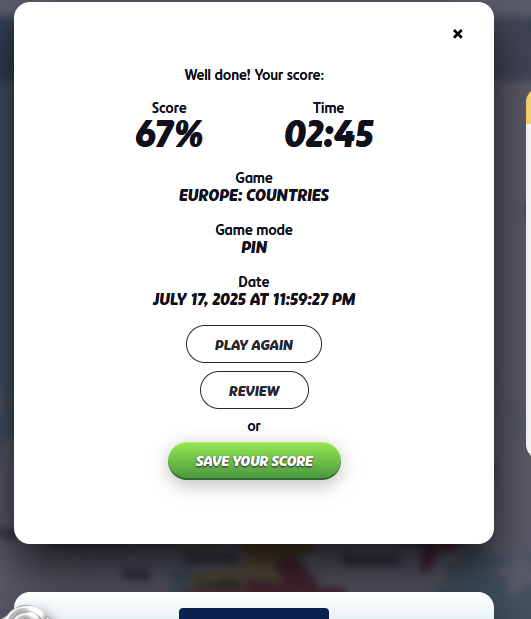The image size is (531, 619).
Task: Click the Play Again button
Action: tap(254, 344)
